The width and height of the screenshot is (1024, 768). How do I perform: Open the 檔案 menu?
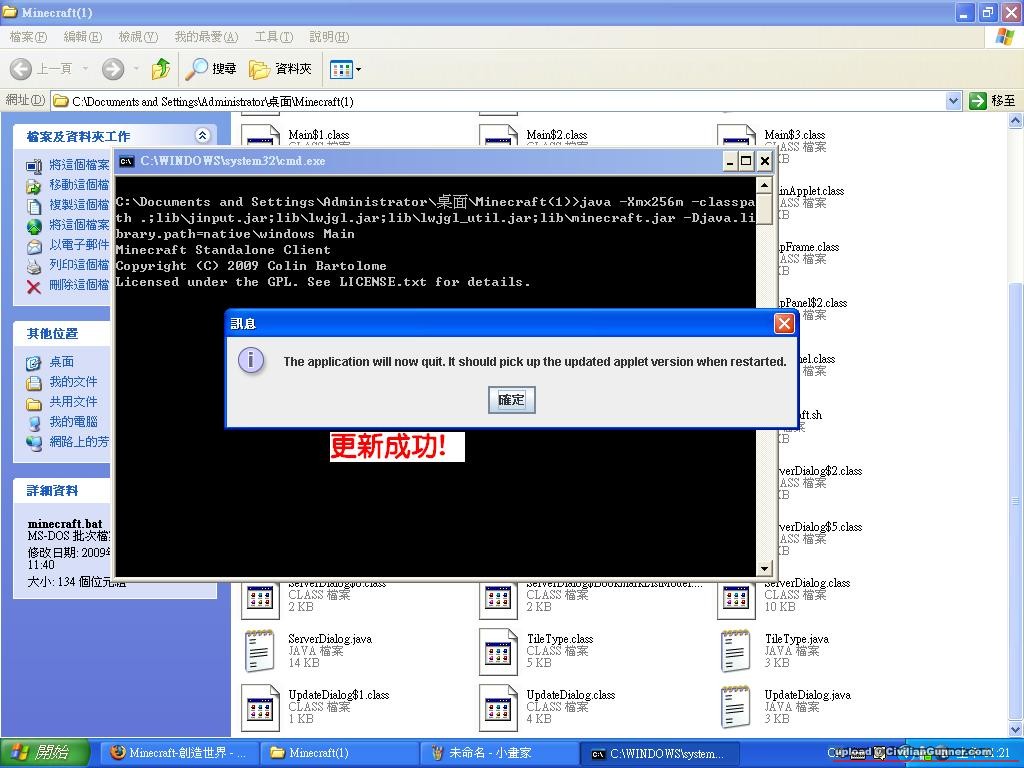pos(28,37)
